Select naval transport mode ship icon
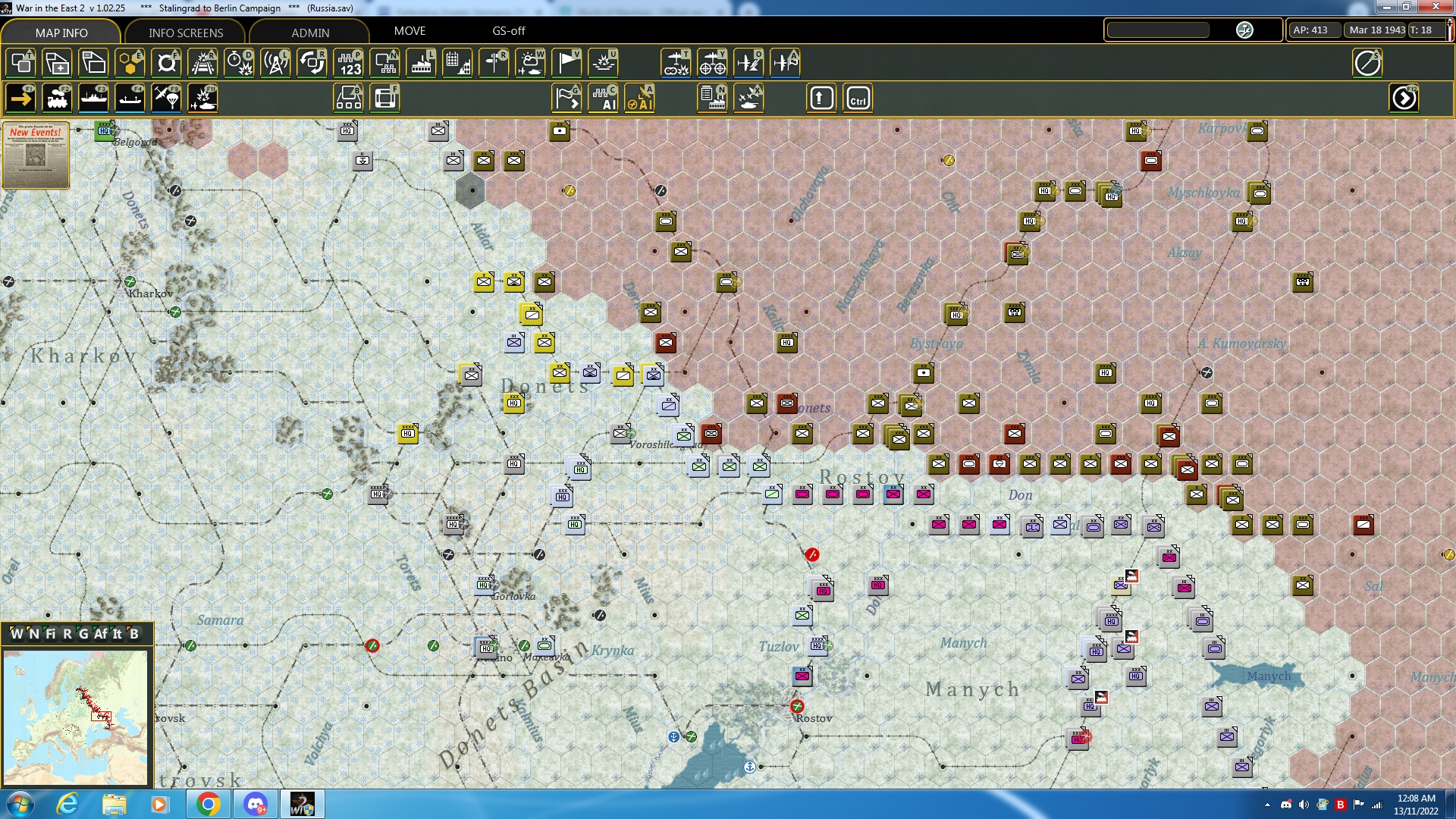 click(x=93, y=98)
